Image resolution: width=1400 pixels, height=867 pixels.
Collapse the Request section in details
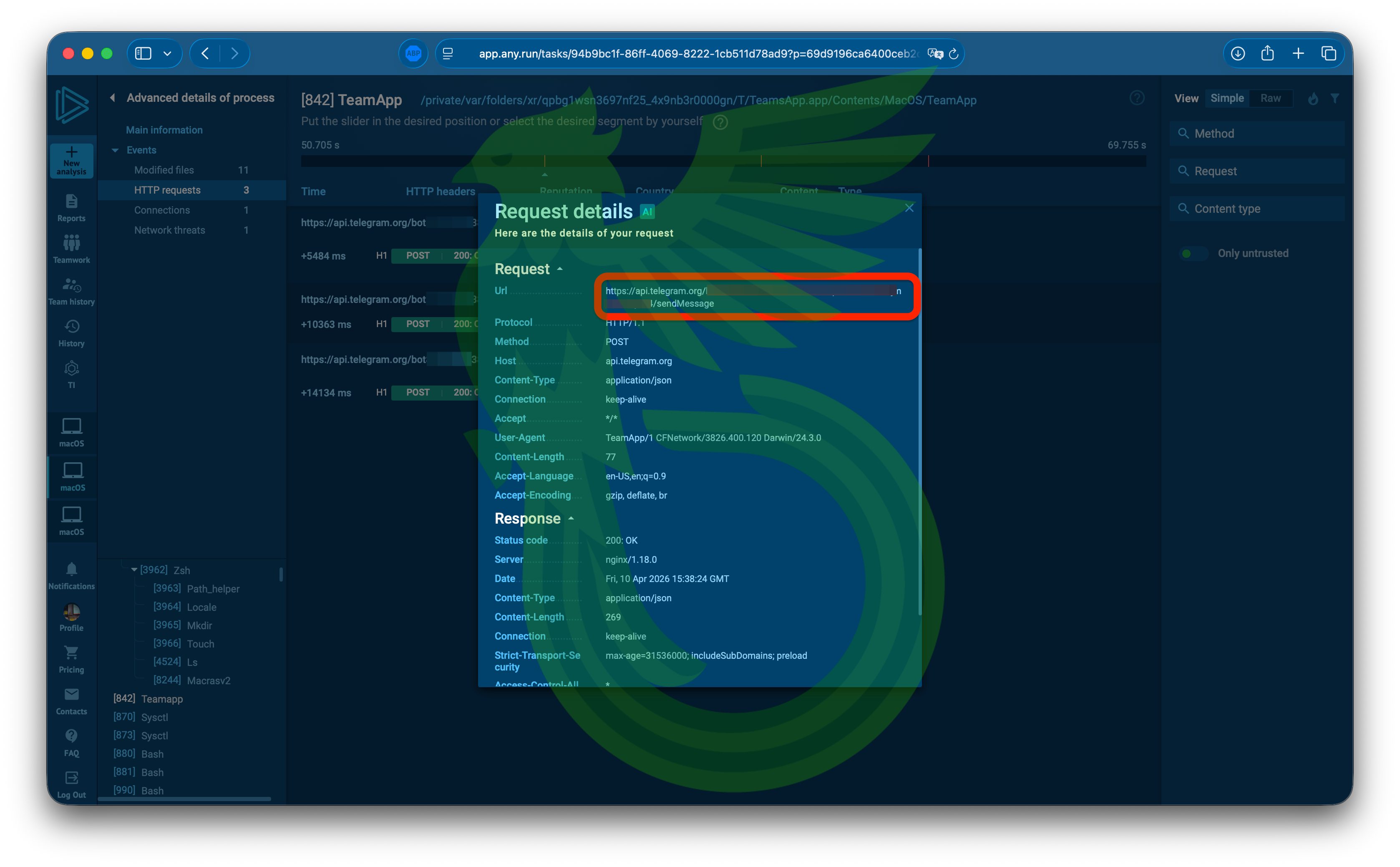[559, 269]
